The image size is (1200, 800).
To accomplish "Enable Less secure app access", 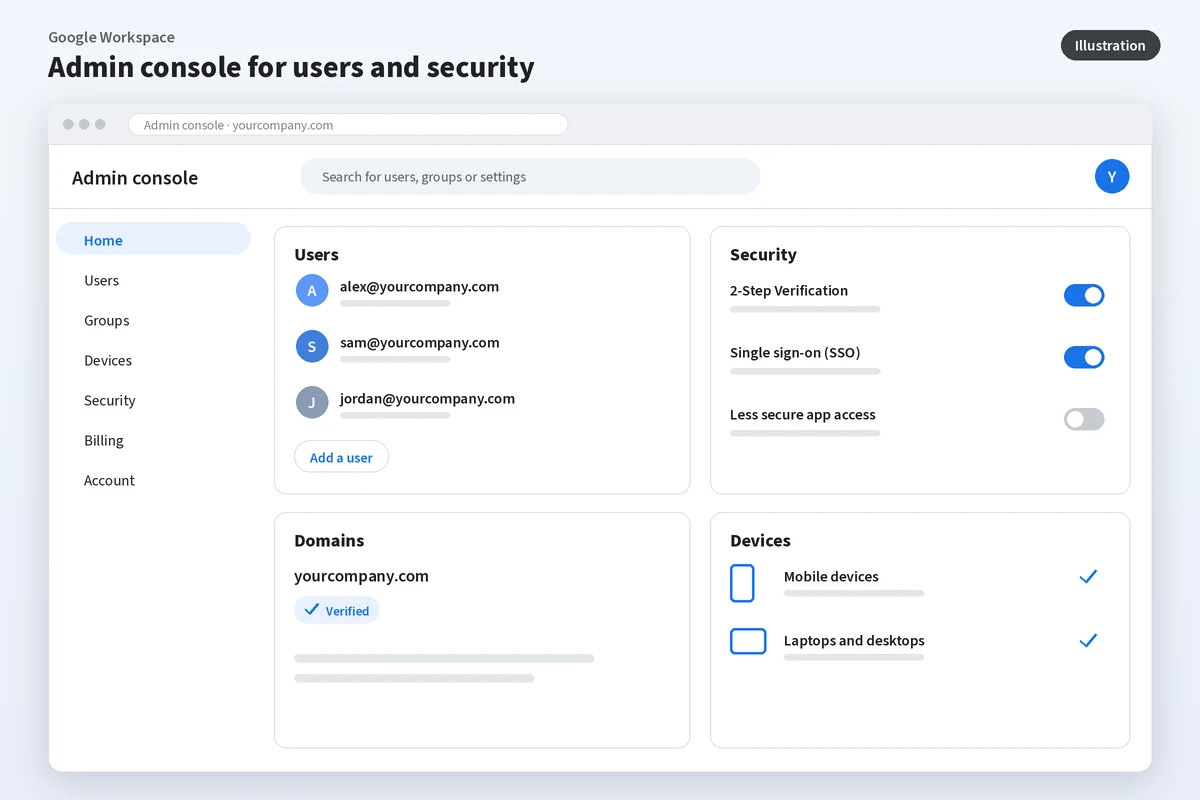I will (1084, 419).
